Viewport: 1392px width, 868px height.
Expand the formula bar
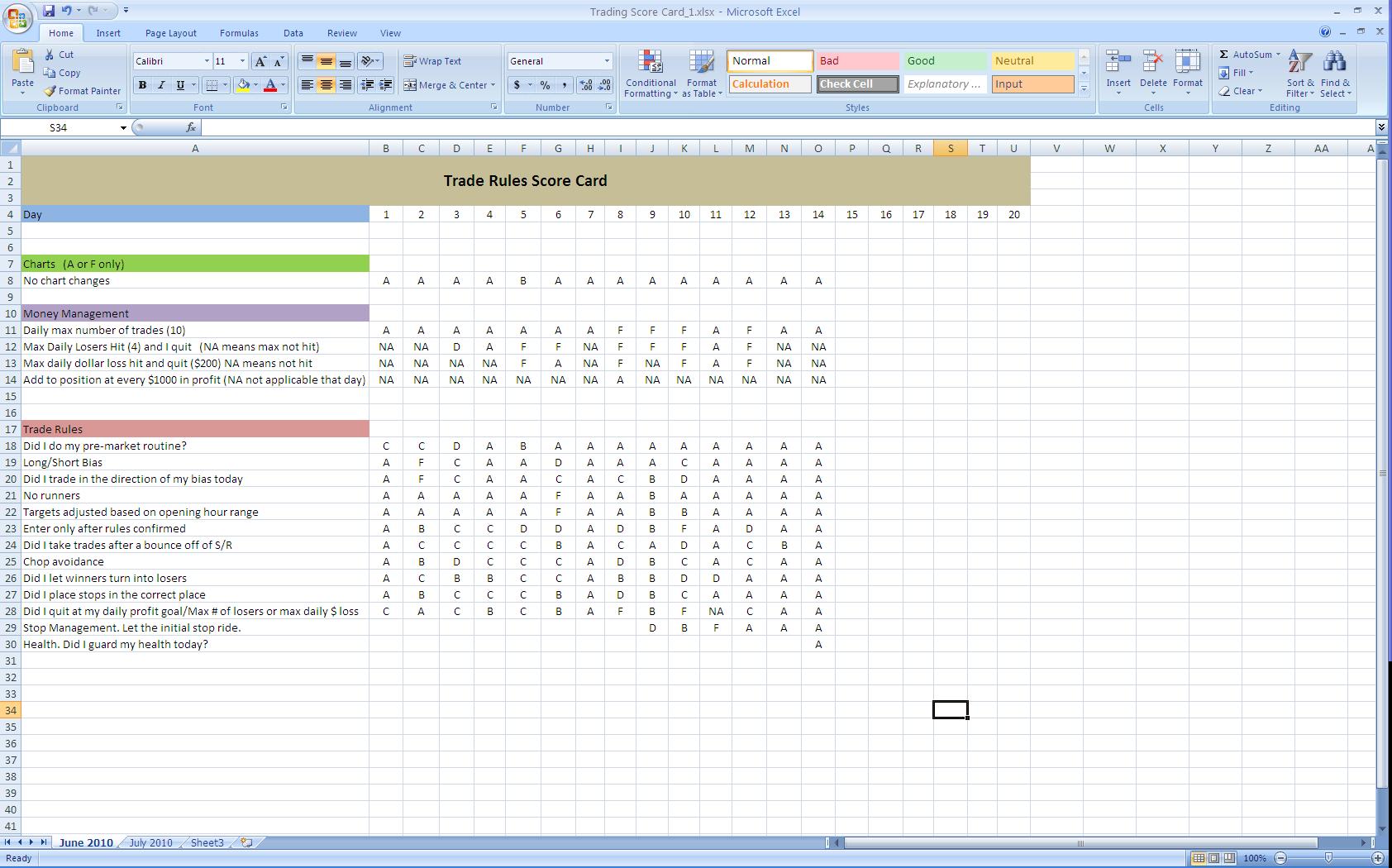1381,127
